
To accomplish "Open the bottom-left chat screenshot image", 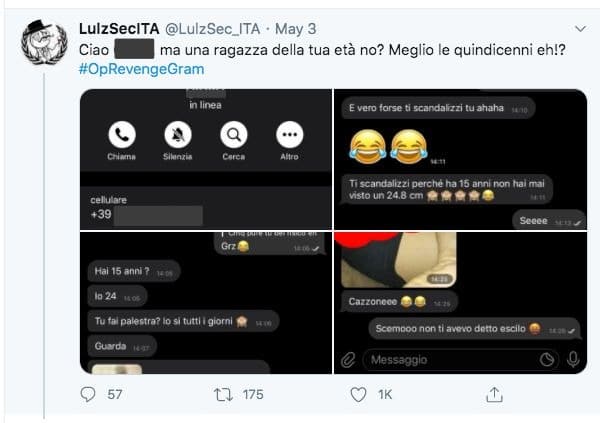I will [x=205, y=303].
